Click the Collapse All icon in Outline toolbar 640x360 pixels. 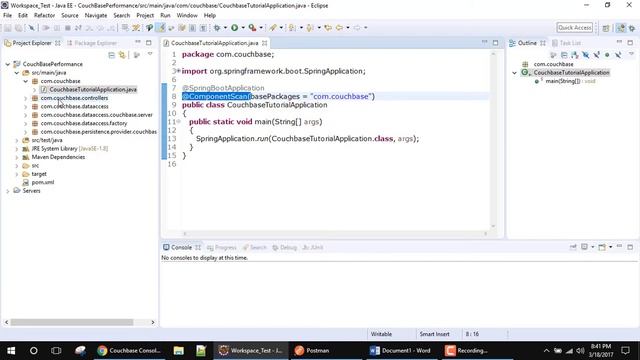[x=564, y=55]
